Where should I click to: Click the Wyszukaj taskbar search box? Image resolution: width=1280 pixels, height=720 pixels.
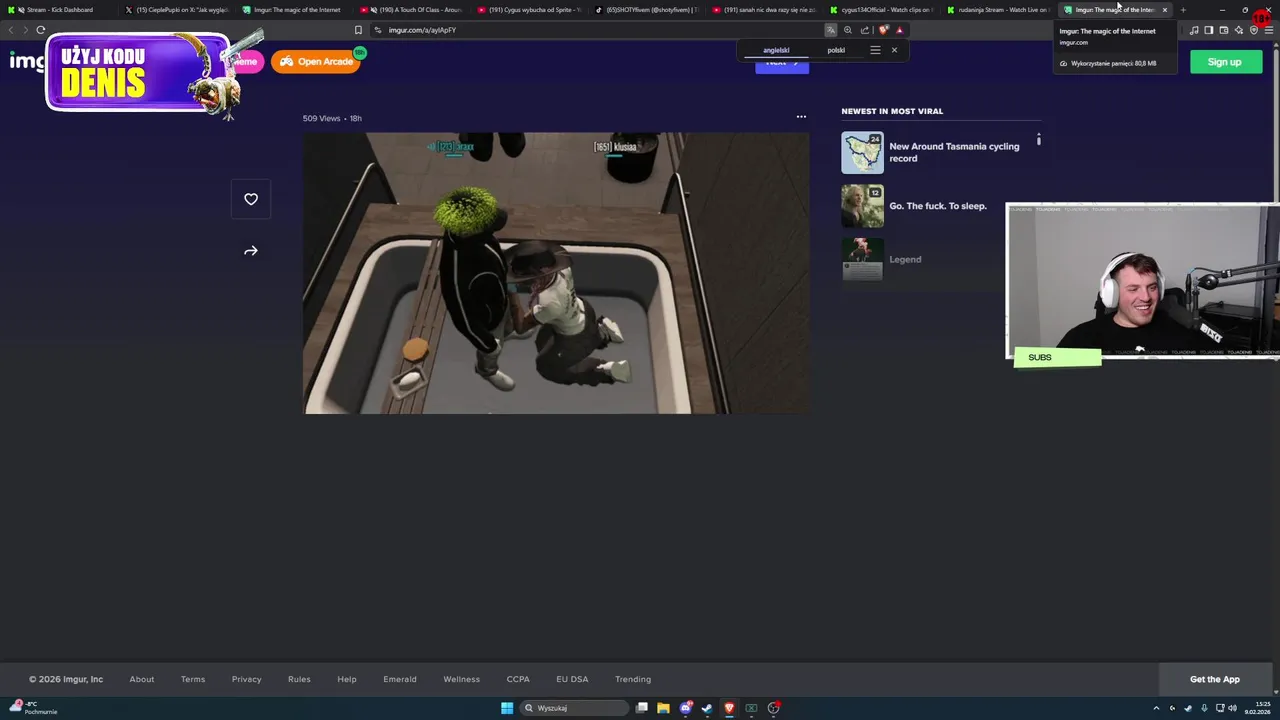pos(574,708)
